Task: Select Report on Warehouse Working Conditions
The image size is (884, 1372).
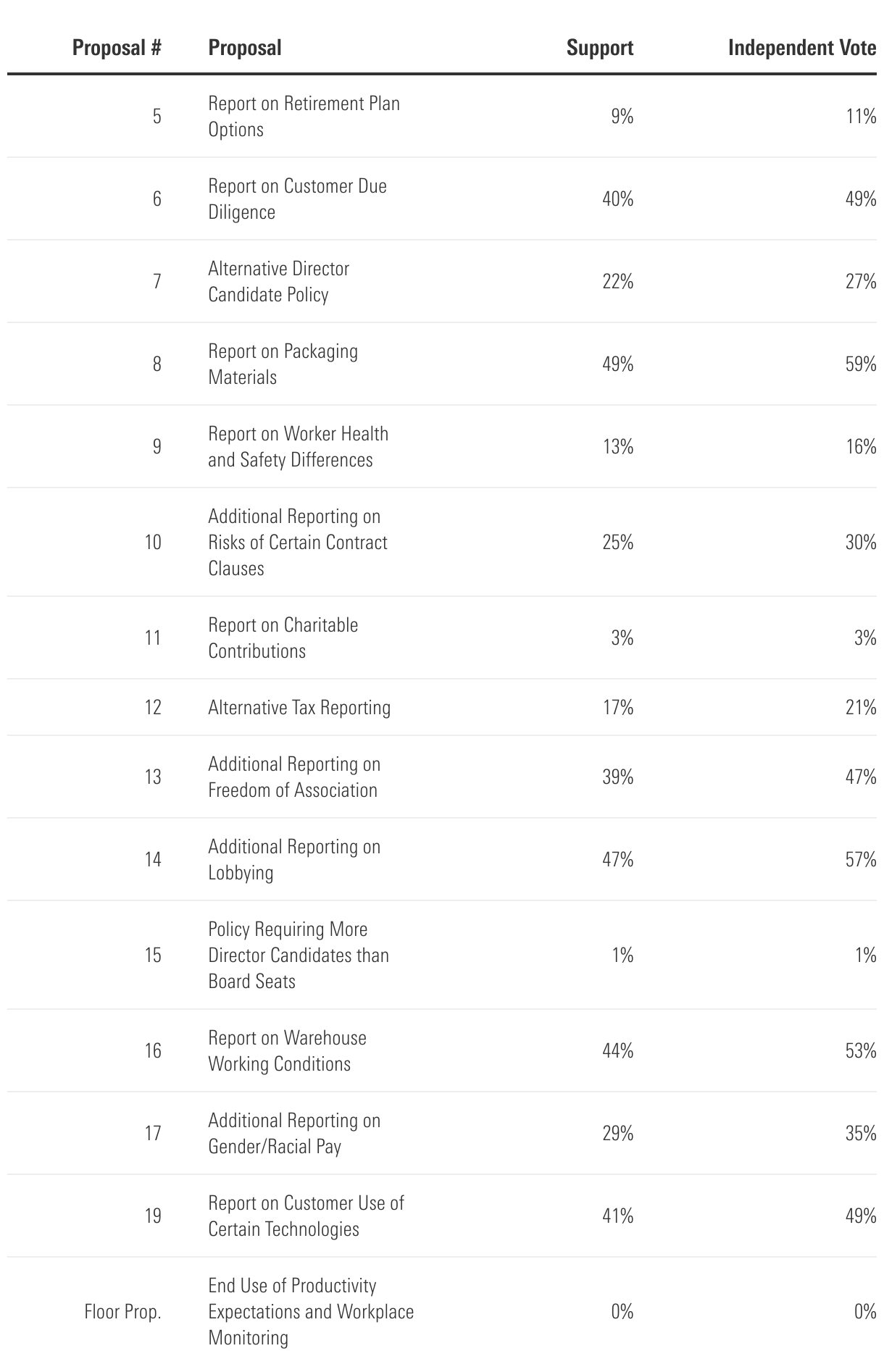Action: (x=288, y=1051)
